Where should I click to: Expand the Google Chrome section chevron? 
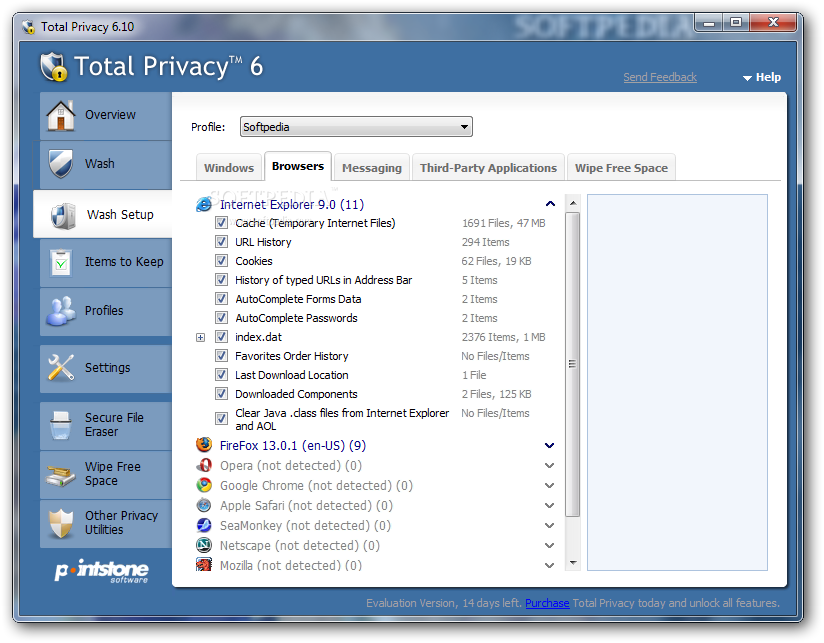(x=550, y=485)
